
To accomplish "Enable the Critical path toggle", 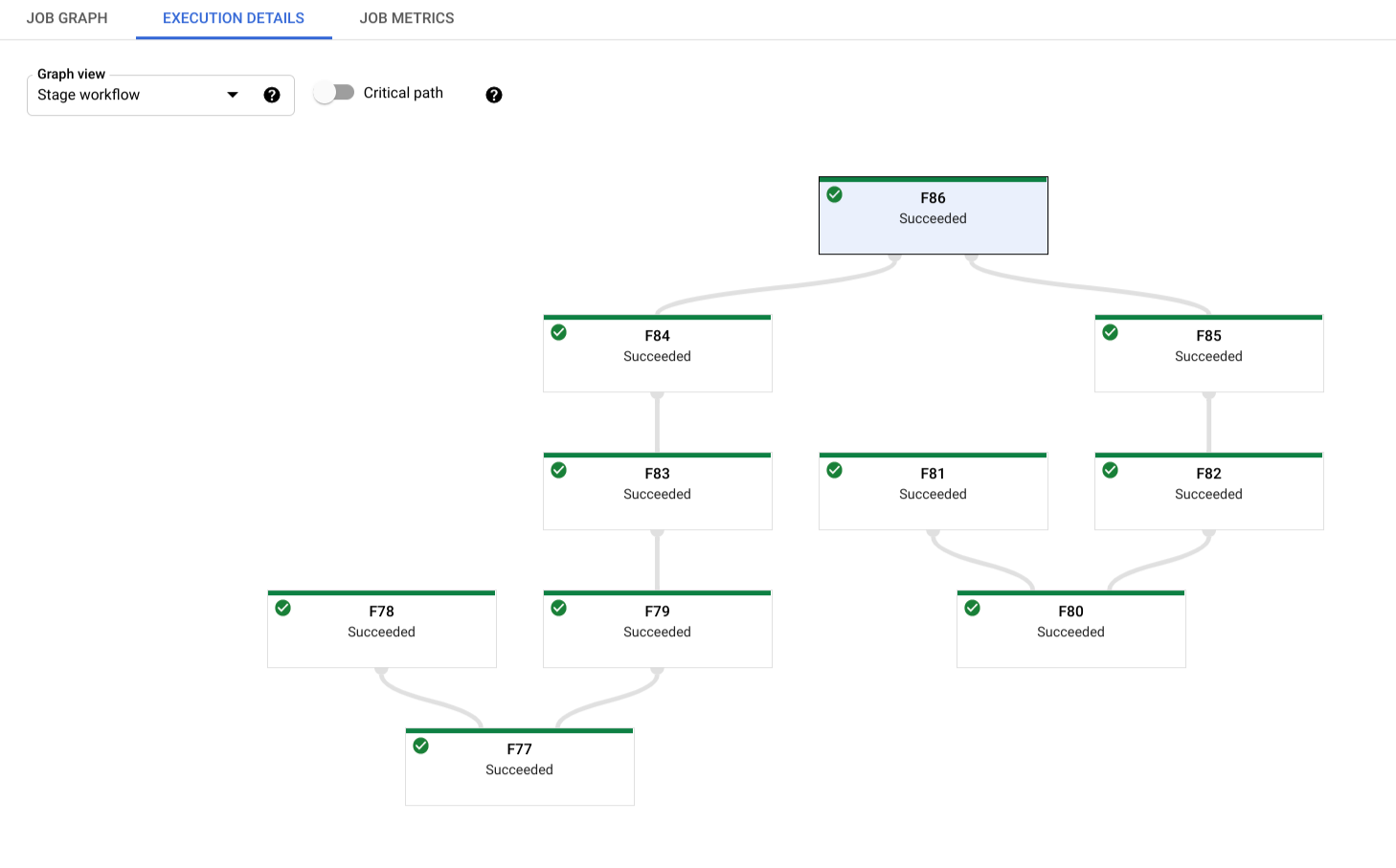I will click(x=333, y=92).
